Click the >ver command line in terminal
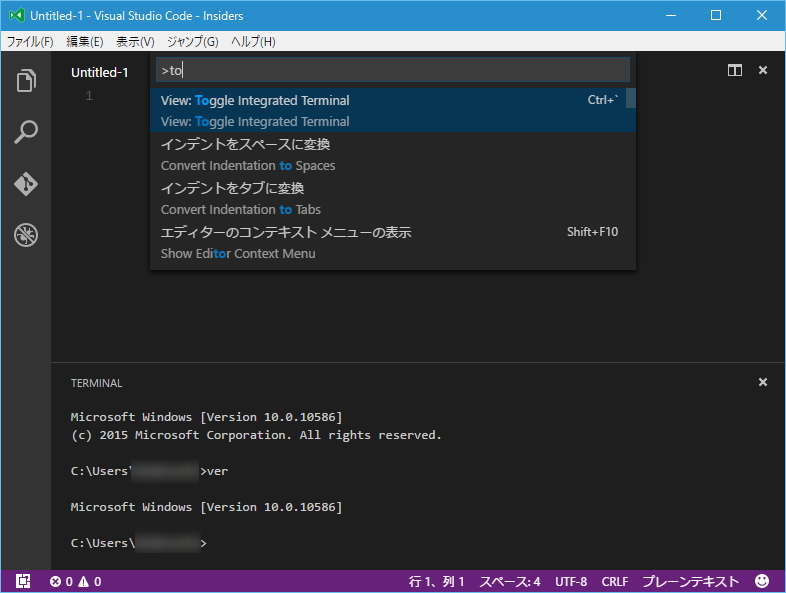This screenshot has width=786, height=593. click(149, 471)
